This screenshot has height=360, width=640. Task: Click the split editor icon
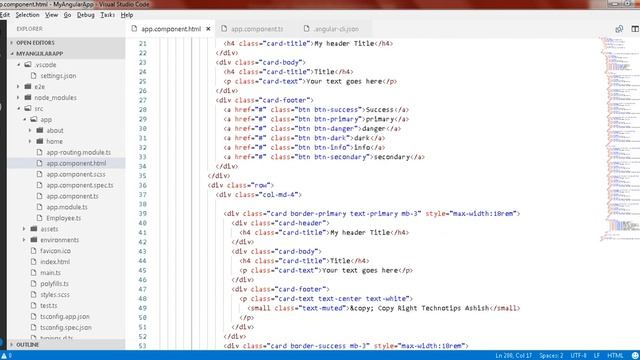coord(635,29)
